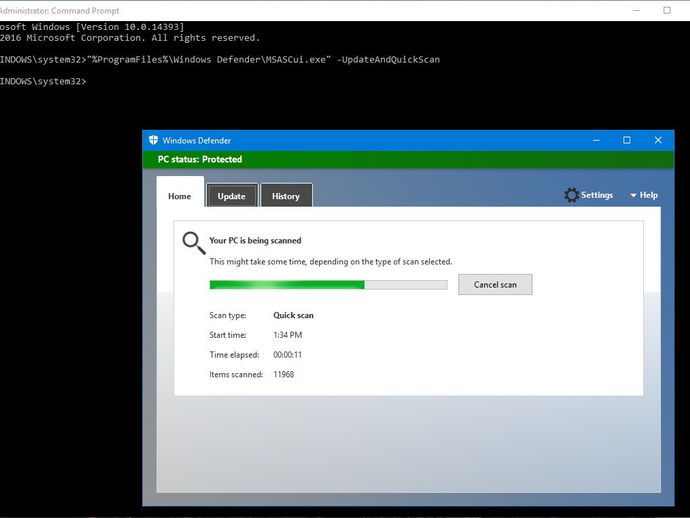Click the 'Items scanned:' label
Image resolution: width=690 pixels, height=518 pixels.
236,375
